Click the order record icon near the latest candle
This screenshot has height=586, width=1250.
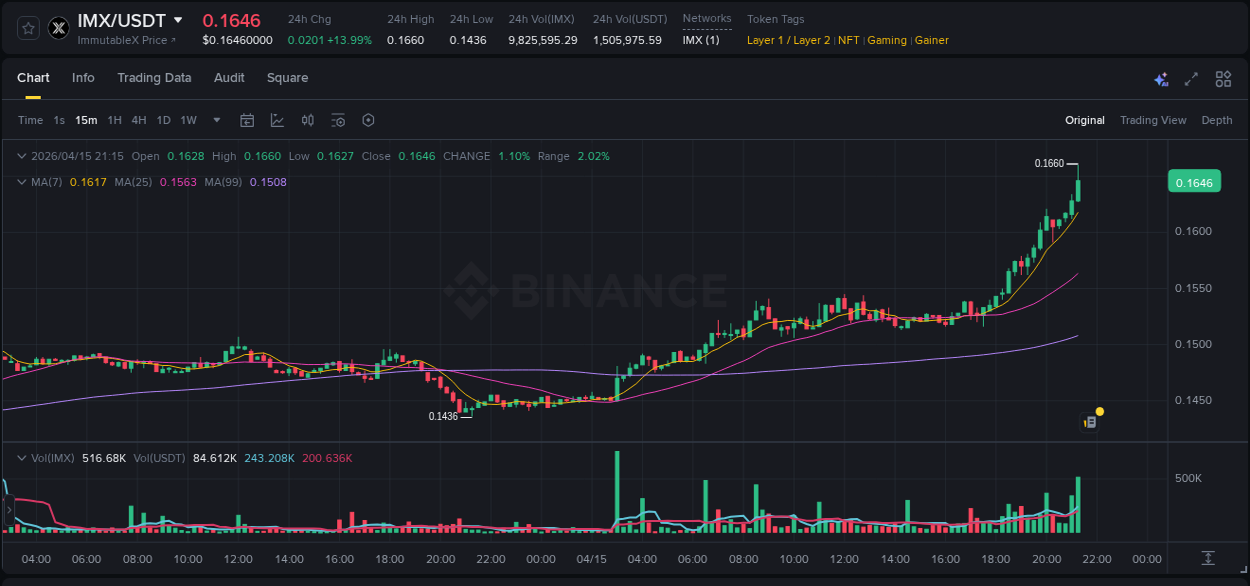click(1090, 421)
